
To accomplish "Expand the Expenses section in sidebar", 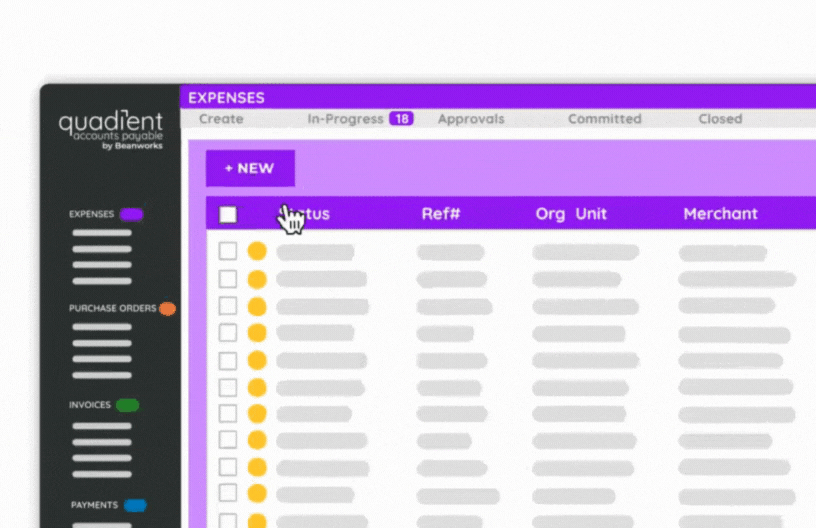I will [91, 214].
